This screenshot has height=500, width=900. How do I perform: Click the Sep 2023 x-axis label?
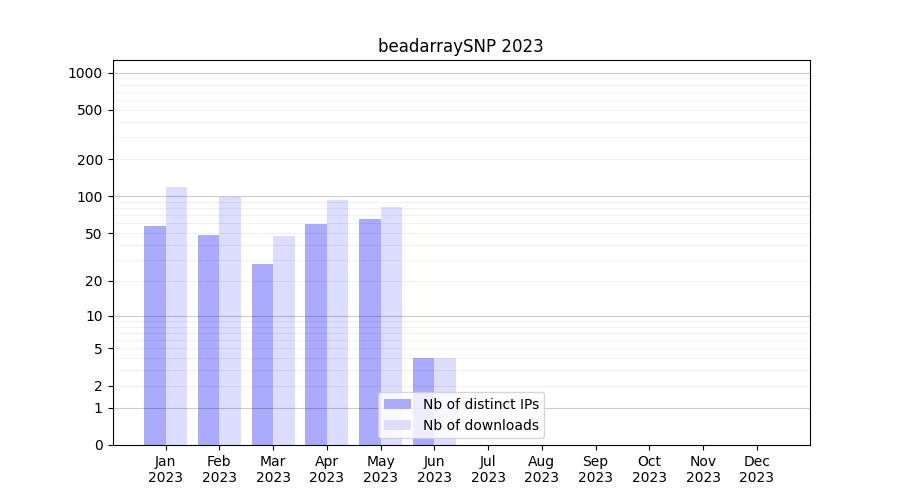coord(595,469)
